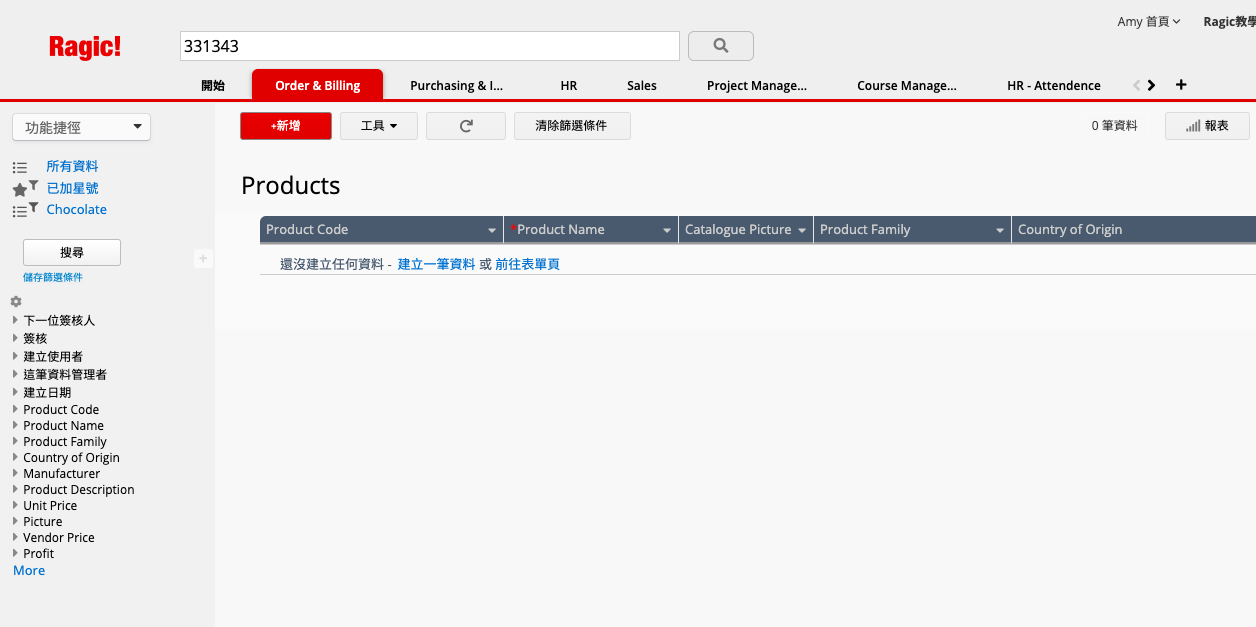This screenshot has width=1256, height=627.
Task: Open Product Code column dropdown arrow
Action: [492, 230]
